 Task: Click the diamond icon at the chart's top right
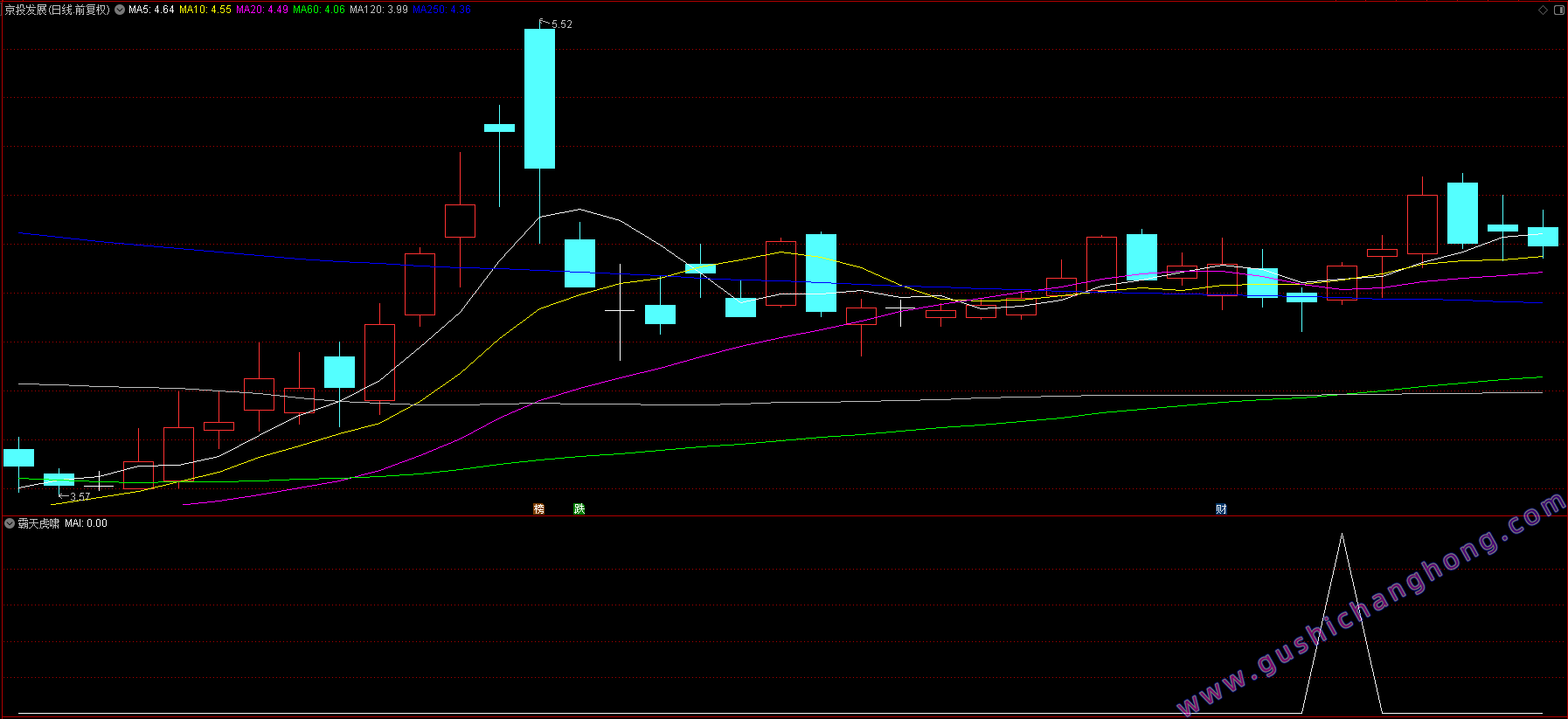coord(1543,10)
